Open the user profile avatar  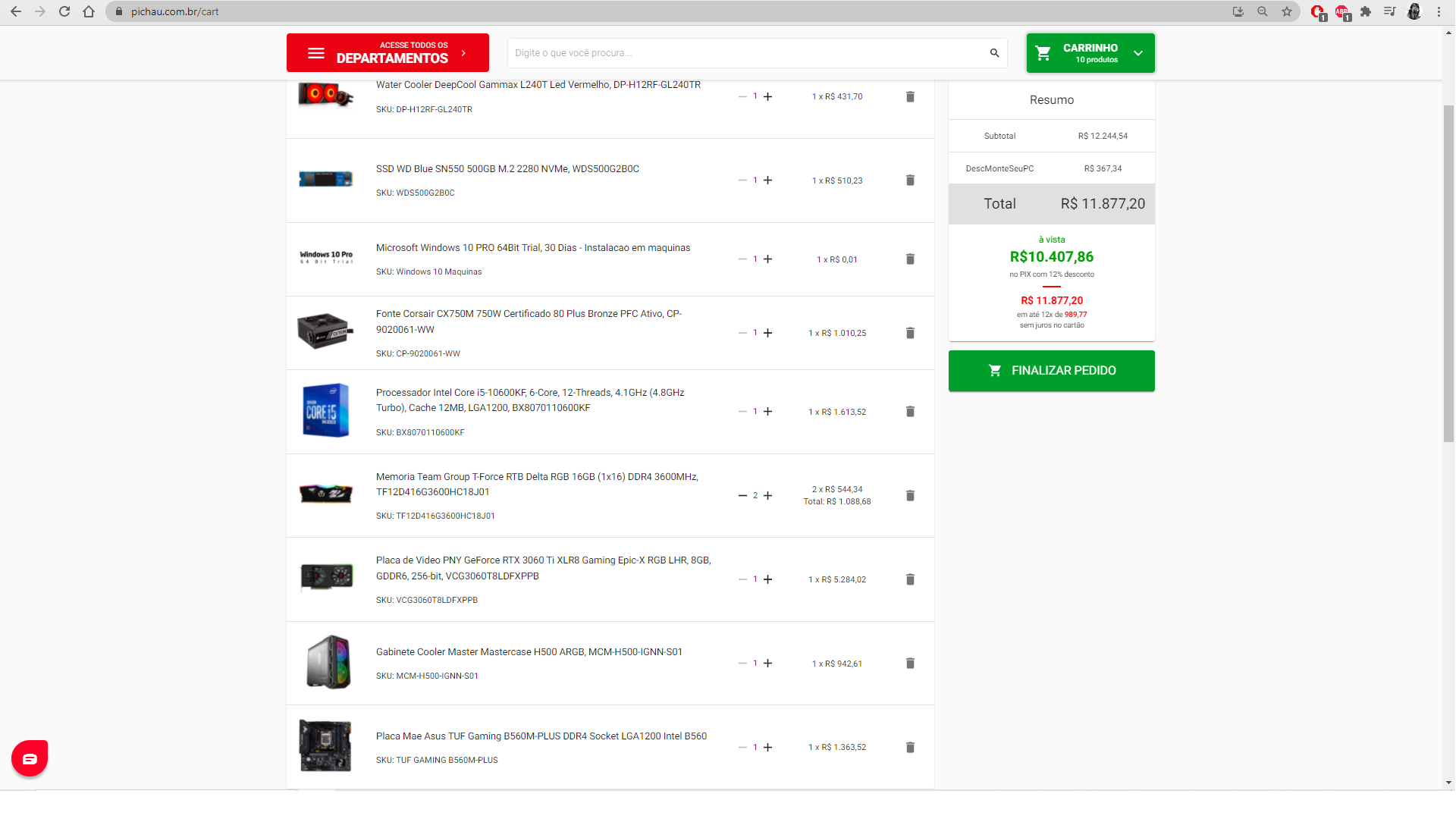[x=1414, y=11]
